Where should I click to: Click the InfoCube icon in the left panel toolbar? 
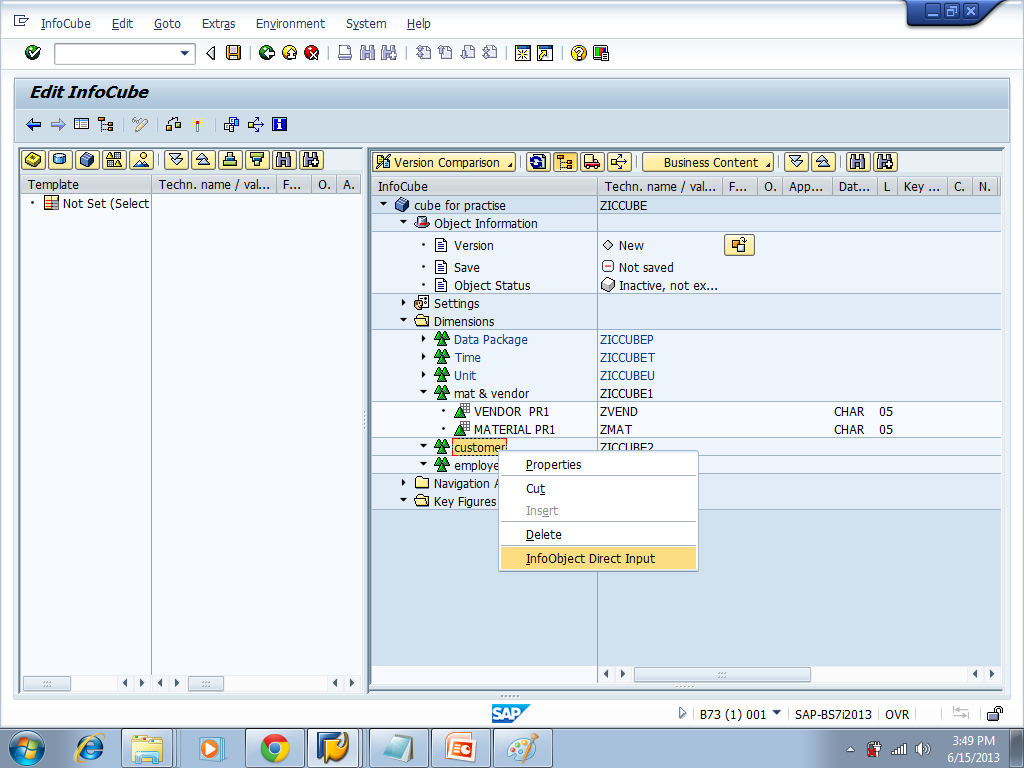point(87,161)
